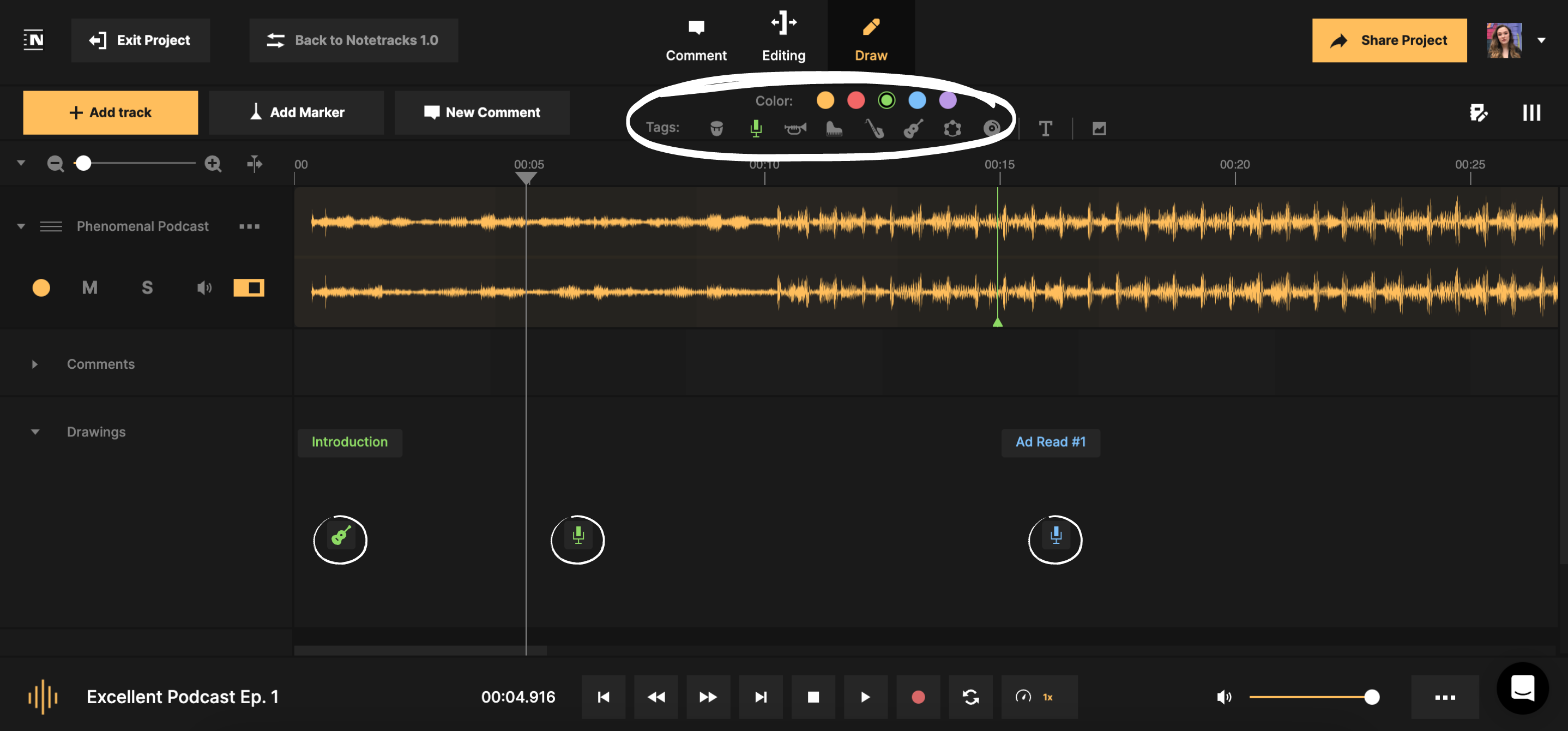Switch to the Comment mode tab
Image resolution: width=1568 pixels, height=731 pixels.
pyautogui.click(x=696, y=38)
